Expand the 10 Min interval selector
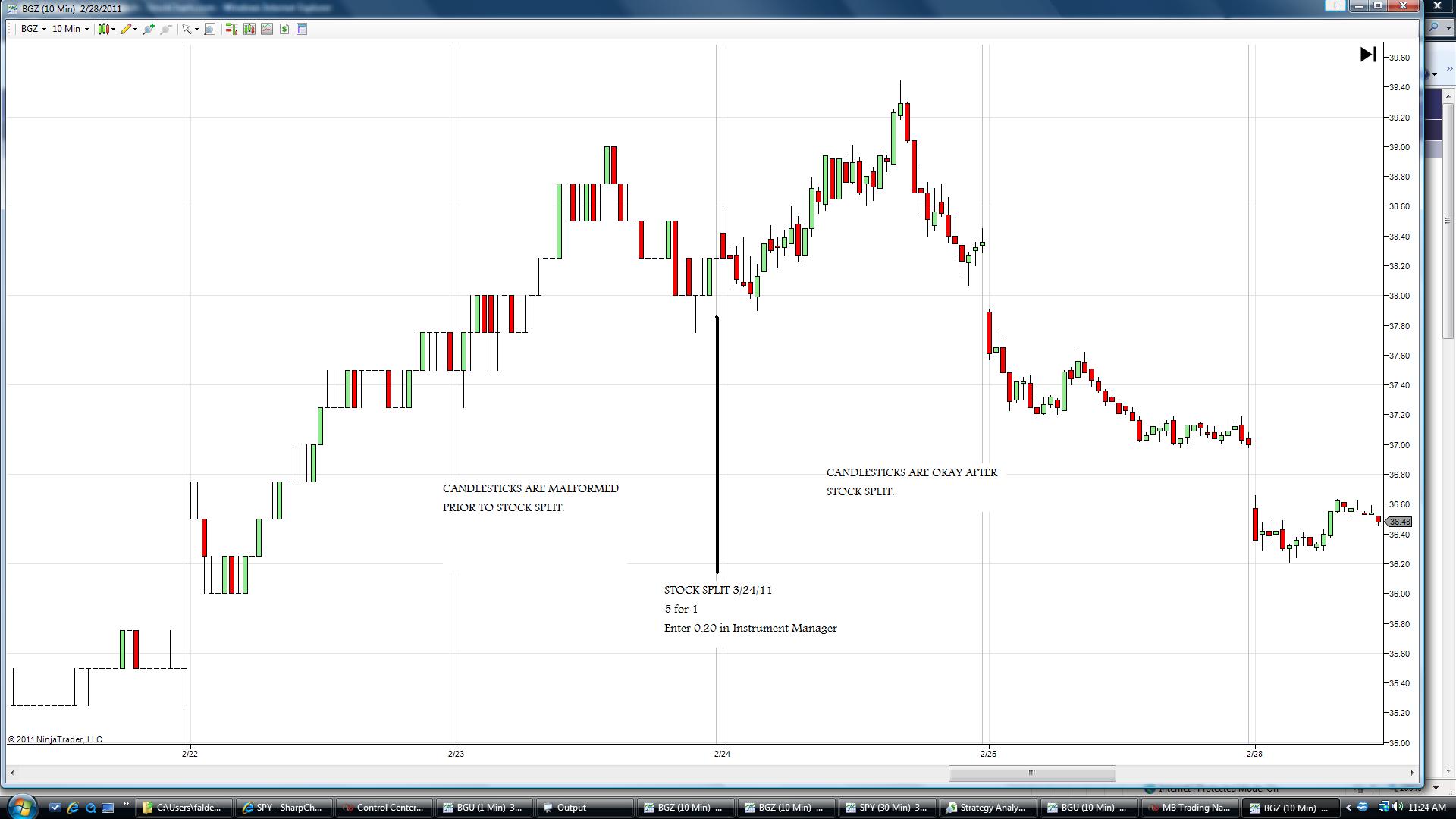The width and height of the screenshot is (1456, 819). tap(70, 29)
